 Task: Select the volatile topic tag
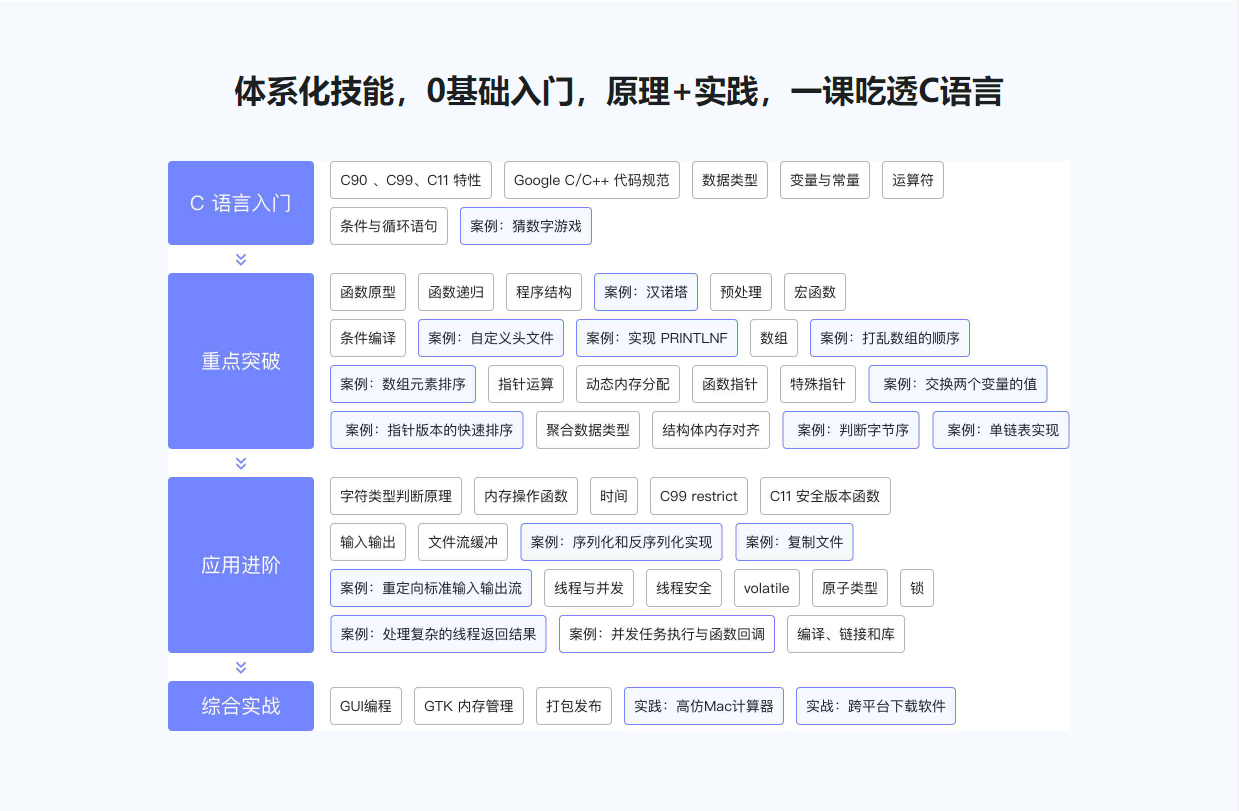(766, 588)
